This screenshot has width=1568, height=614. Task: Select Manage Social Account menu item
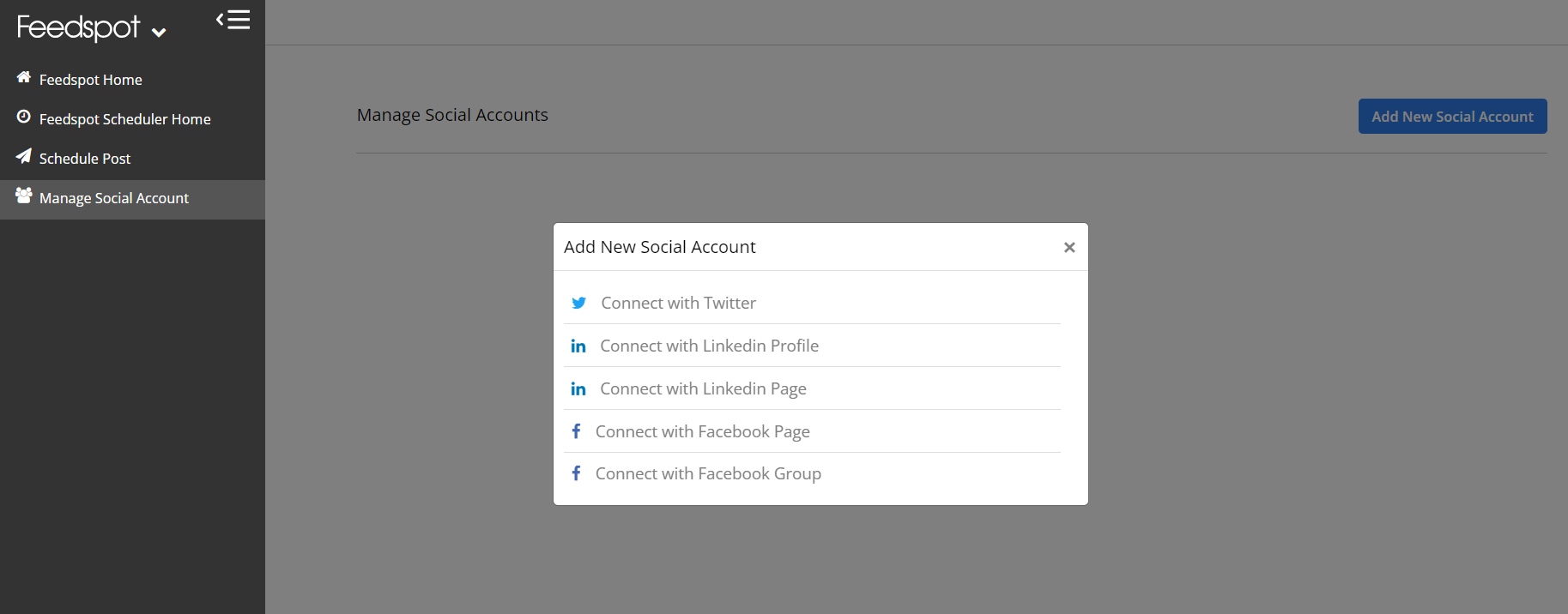coord(132,199)
